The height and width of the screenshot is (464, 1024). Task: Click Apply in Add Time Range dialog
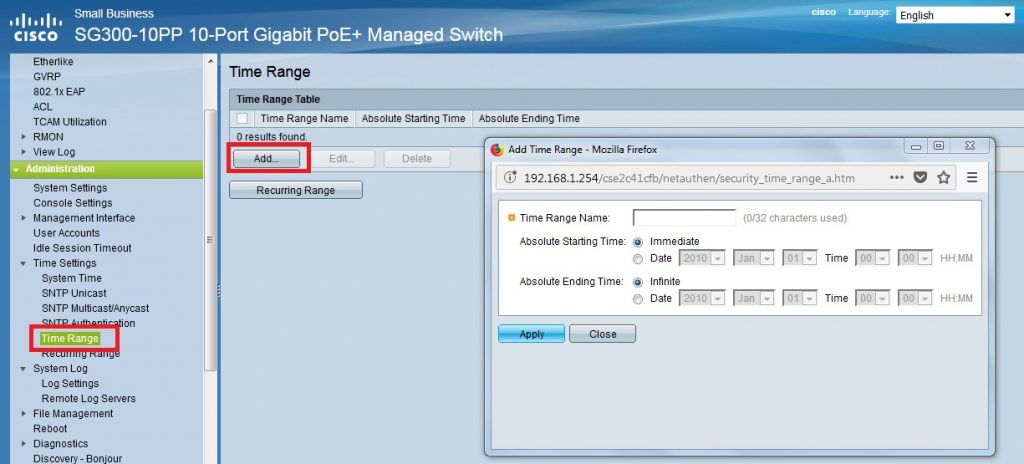tap(532, 334)
